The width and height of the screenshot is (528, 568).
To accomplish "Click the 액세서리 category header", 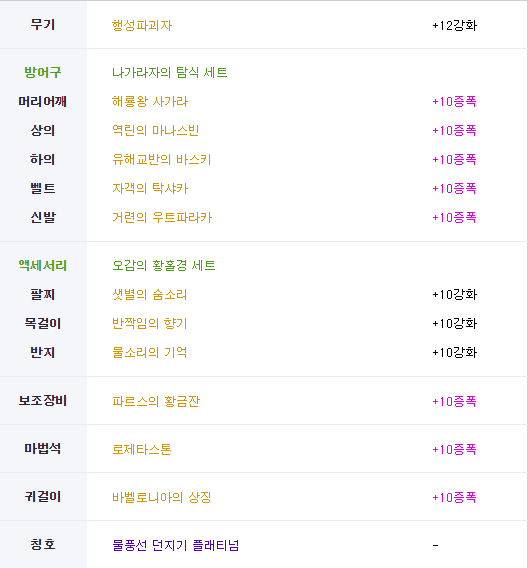I will pyautogui.click(x=43, y=266).
